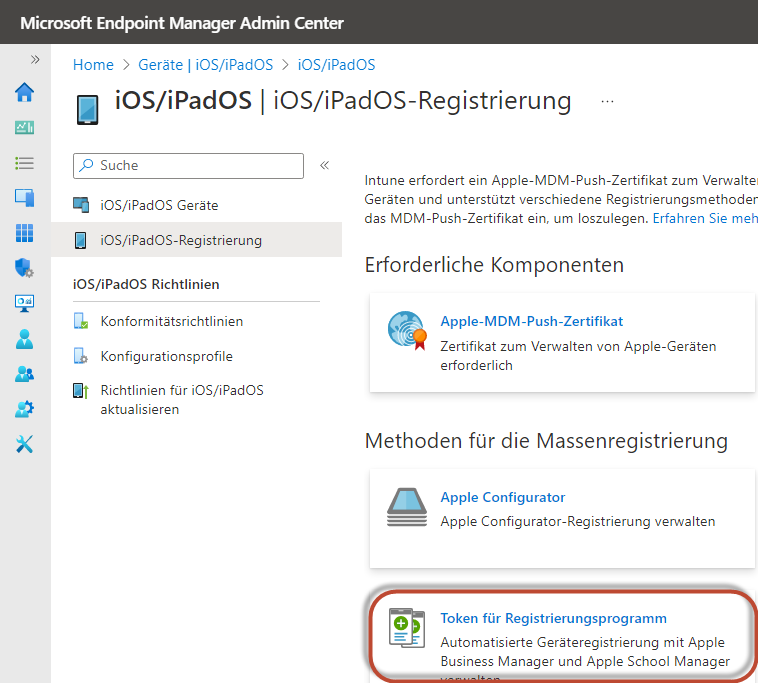Open the Apps grid icon in sidebar
Image resolution: width=758 pixels, height=683 pixels.
pos(25,233)
